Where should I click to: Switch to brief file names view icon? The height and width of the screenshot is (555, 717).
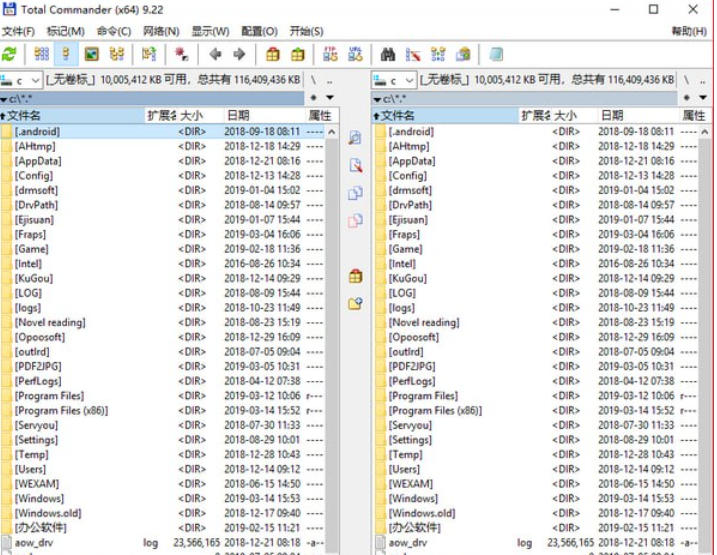click(42, 54)
